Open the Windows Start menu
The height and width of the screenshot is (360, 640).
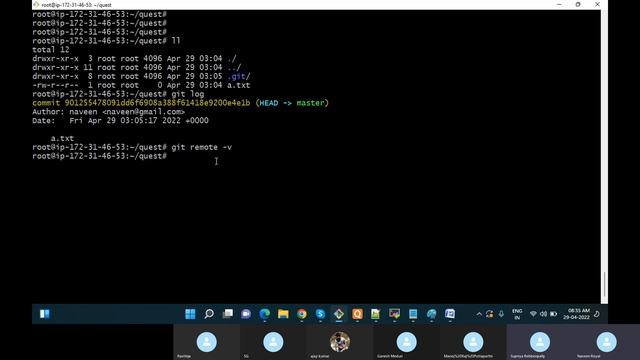coord(190,313)
